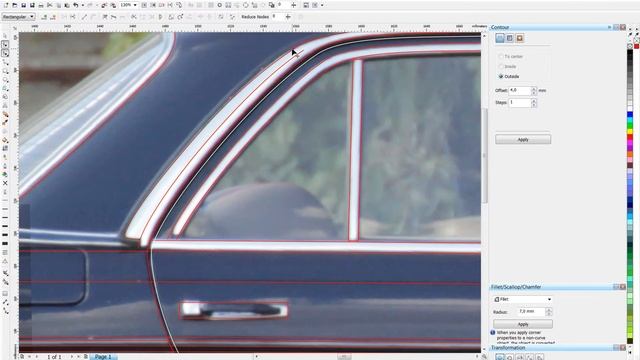Apply the Contour settings
Viewport: 640px width, 360px height.
[x=523, y=140]
